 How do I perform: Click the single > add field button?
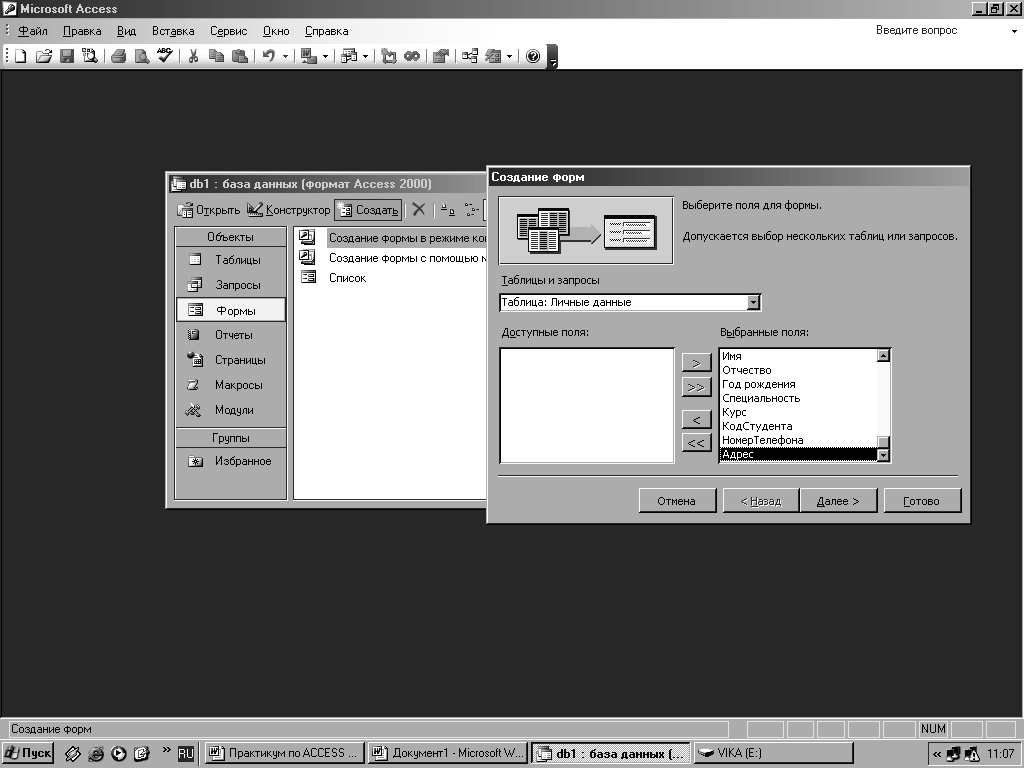point(696,363)
